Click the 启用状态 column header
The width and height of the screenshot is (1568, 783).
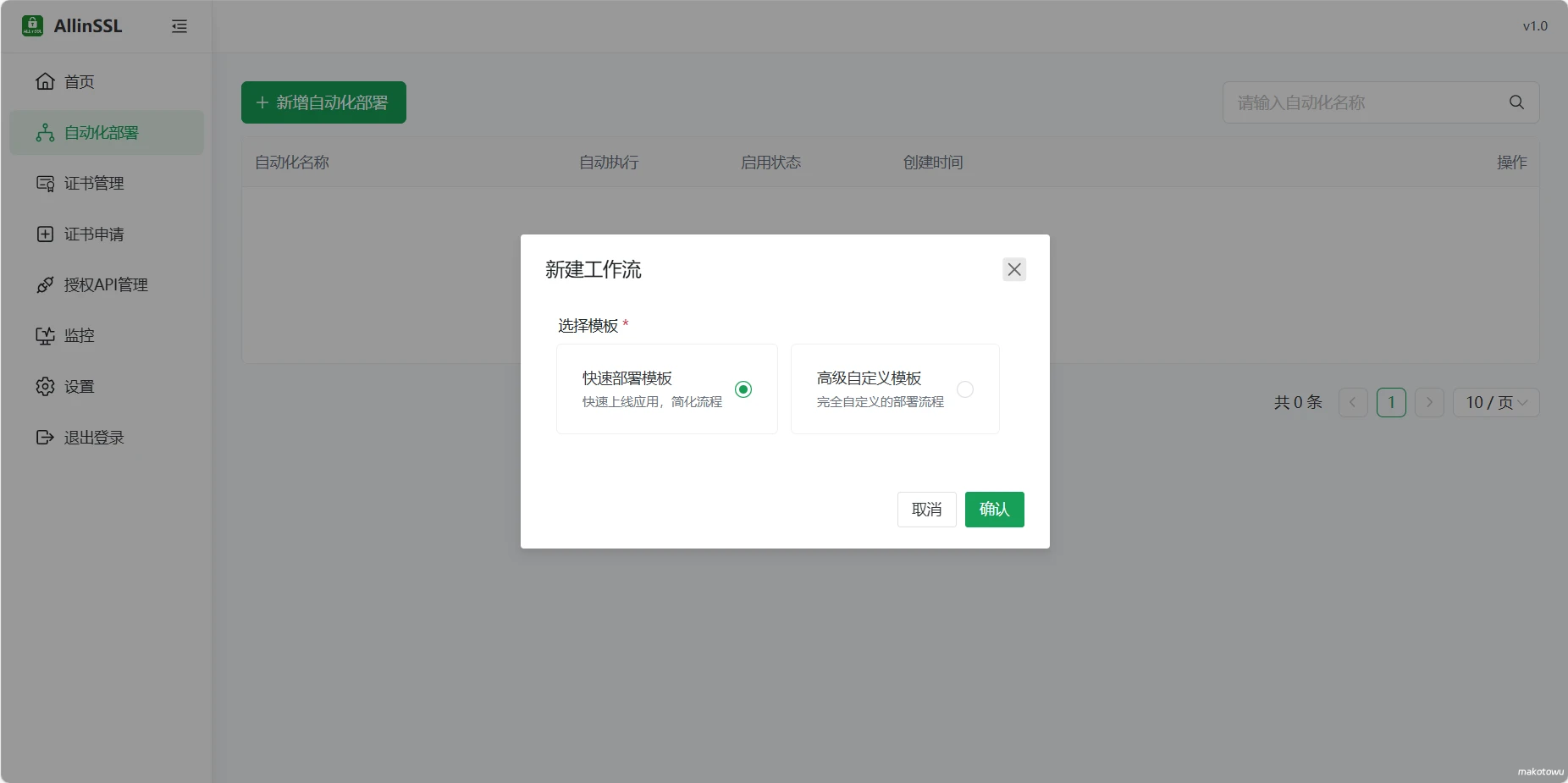770,162
